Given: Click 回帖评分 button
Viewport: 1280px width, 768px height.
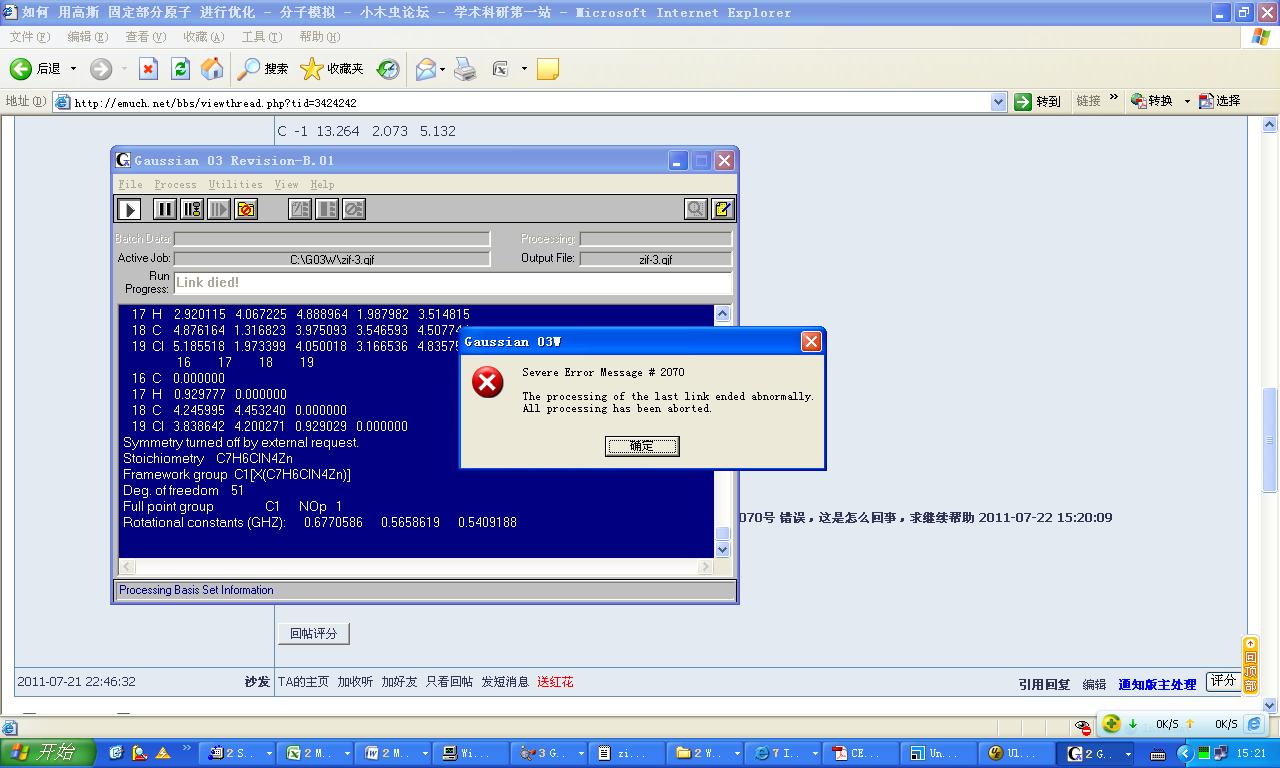Looking at the screenshot, I should [313, 633].
